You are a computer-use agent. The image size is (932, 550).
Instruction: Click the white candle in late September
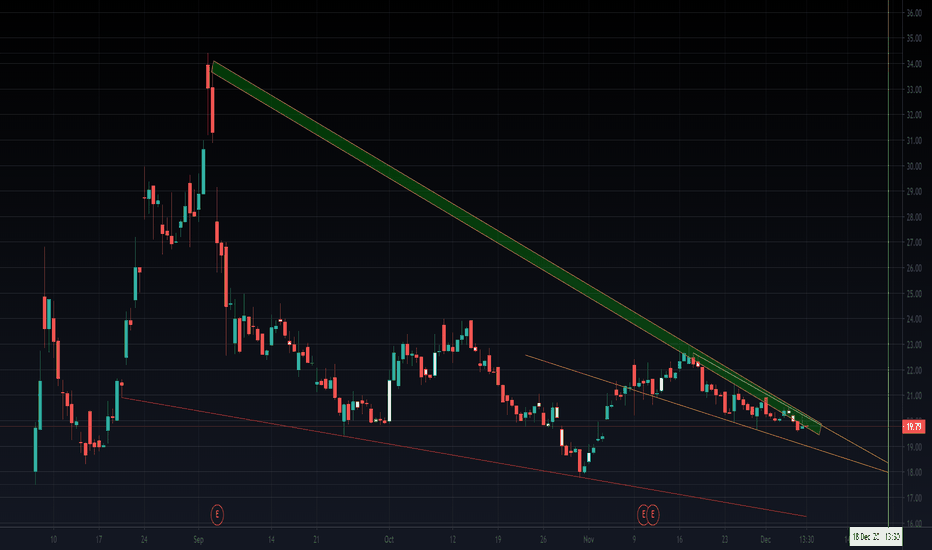(x=389, y=400)
